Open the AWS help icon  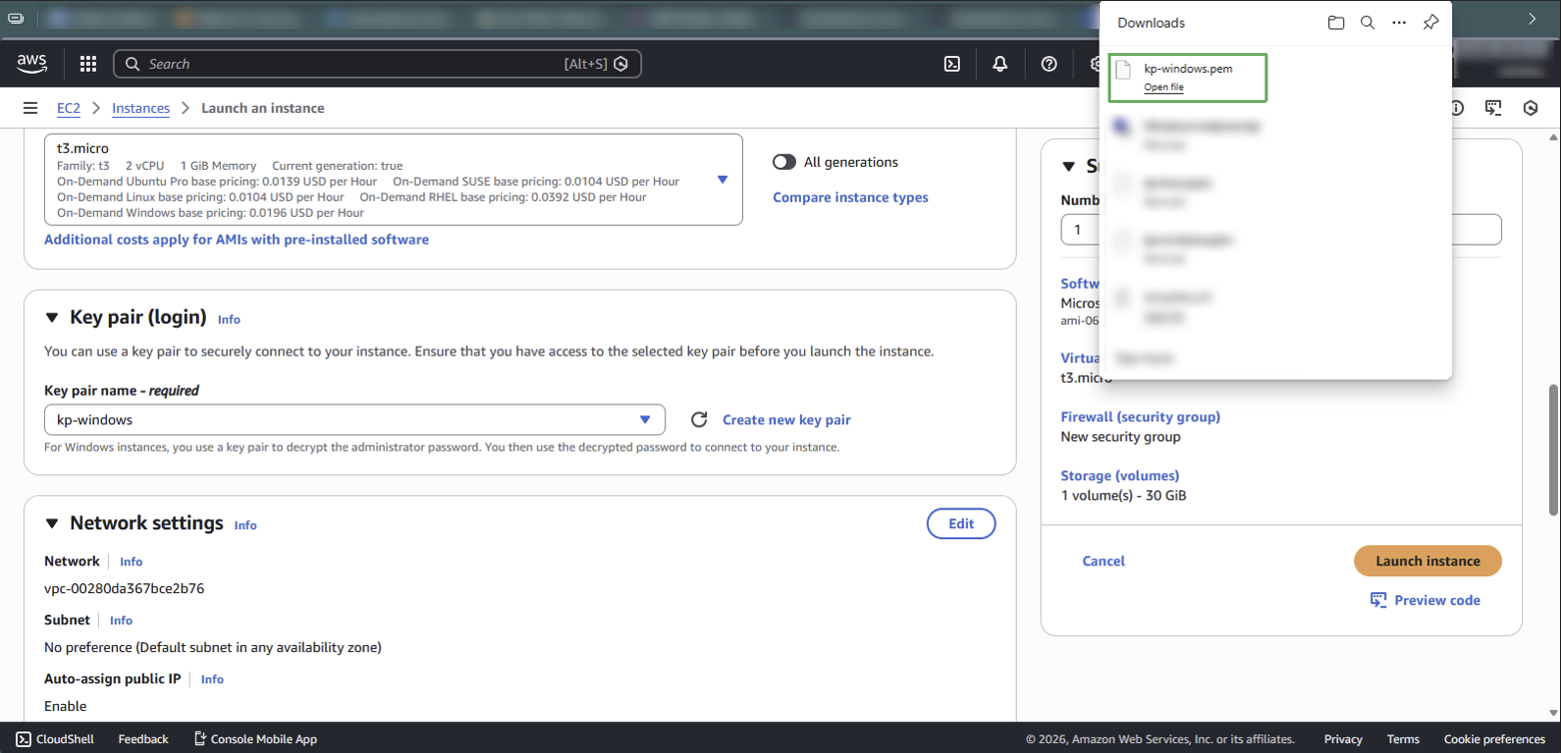coord(1049,64)
